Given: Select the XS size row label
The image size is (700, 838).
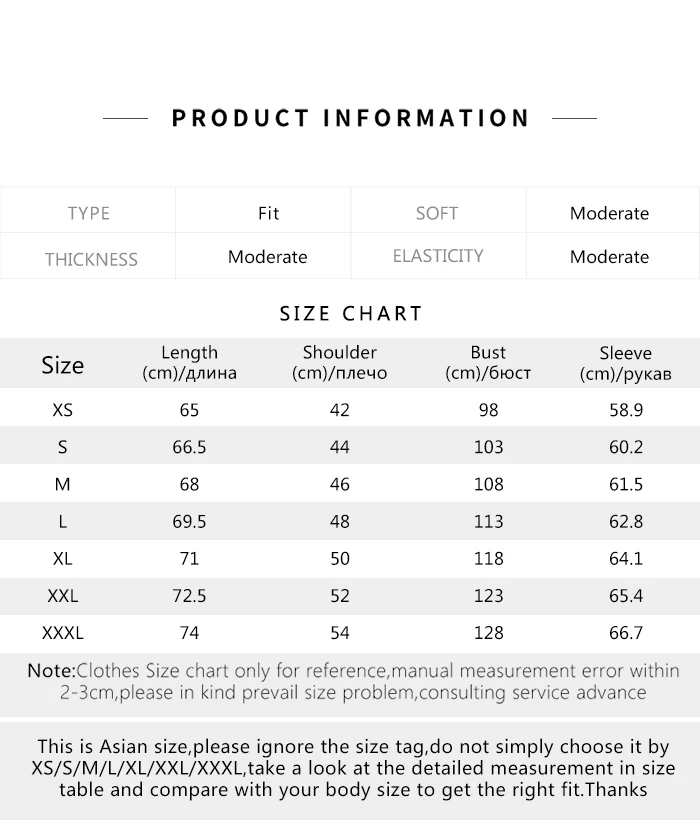Looking at the screenshot, I should tap(62, 410).
